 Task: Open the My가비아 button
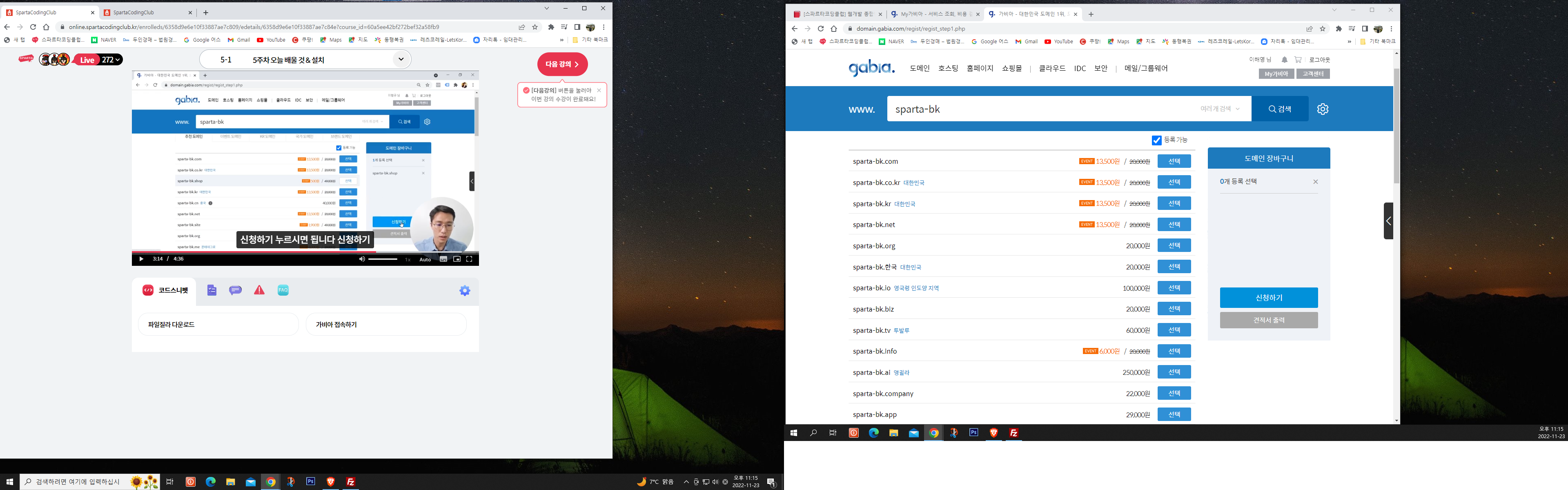(1276, 73)
